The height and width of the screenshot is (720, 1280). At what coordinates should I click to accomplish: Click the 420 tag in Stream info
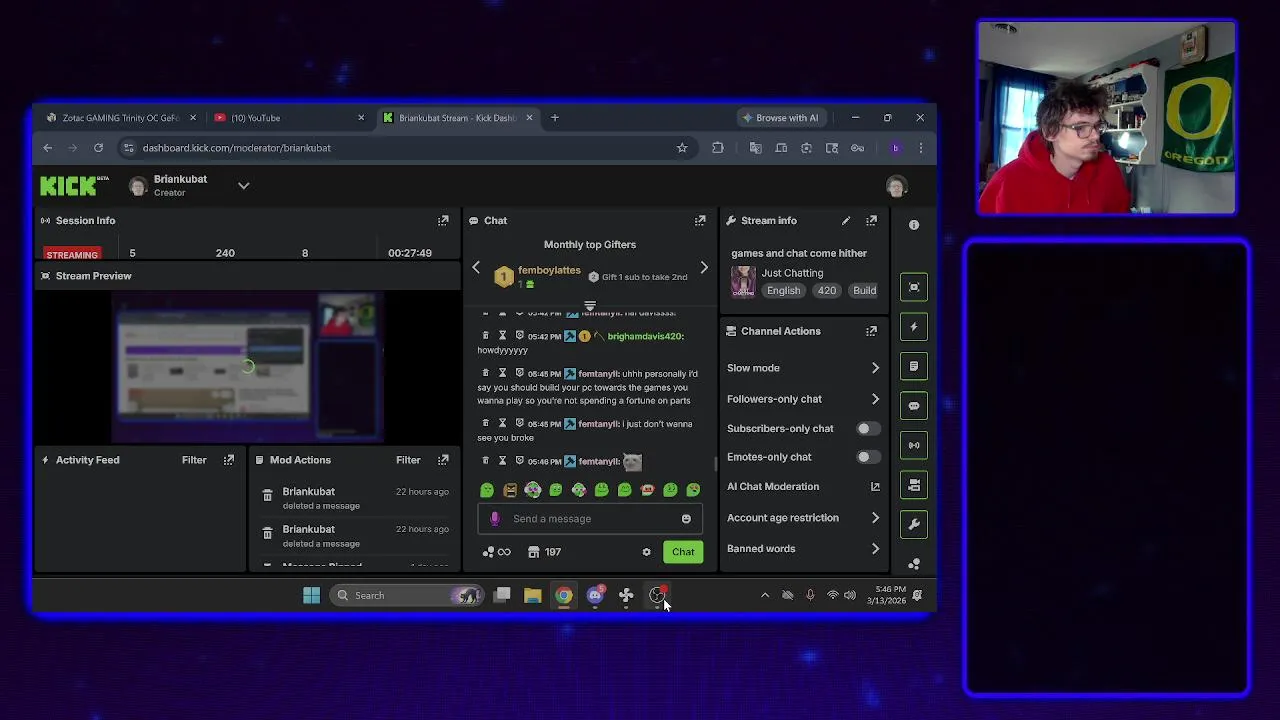coord(826,291)
